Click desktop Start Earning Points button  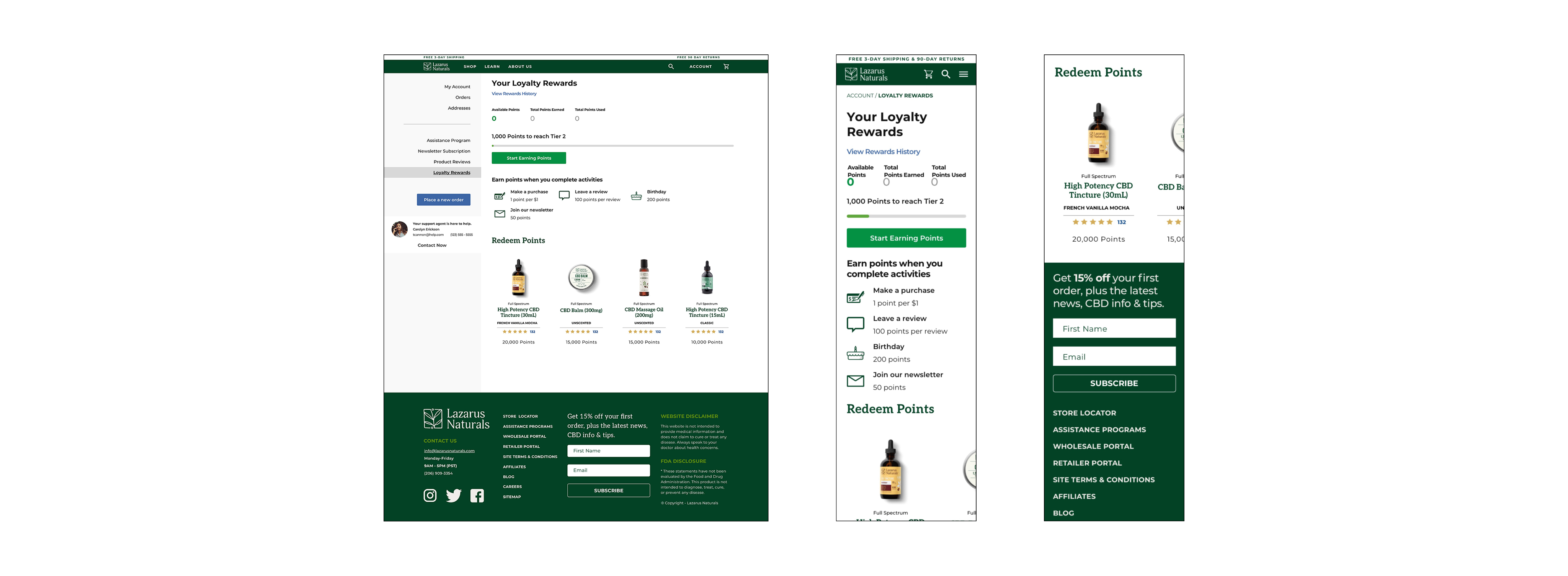click(529, 158)
